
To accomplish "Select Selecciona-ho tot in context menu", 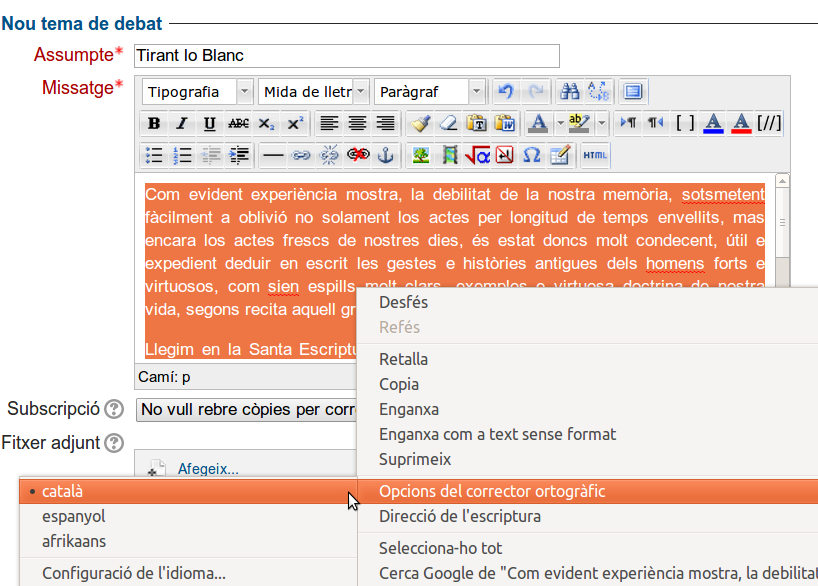I will pos(440,548).
